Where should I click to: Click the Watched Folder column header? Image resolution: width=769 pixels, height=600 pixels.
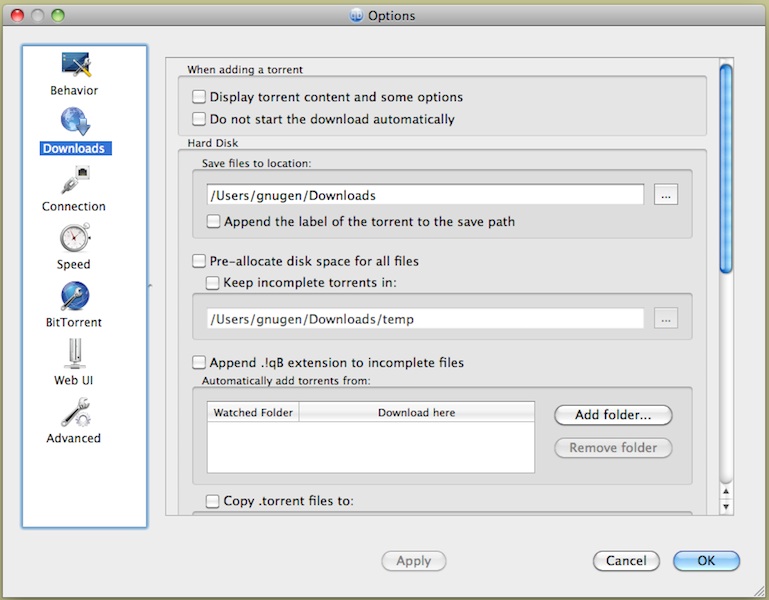pos(253,412)
